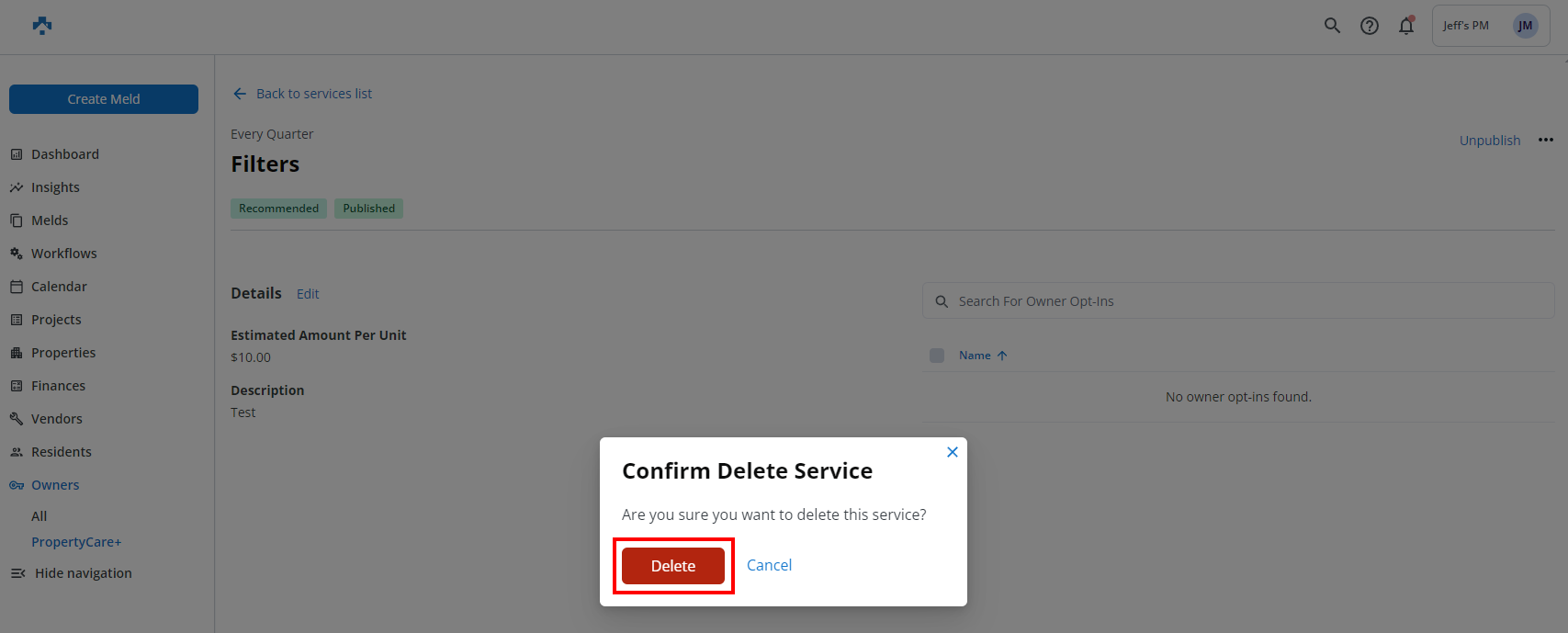1568x633 pixels.
Task: Open the notifications bell
Action: [1406, 26]
